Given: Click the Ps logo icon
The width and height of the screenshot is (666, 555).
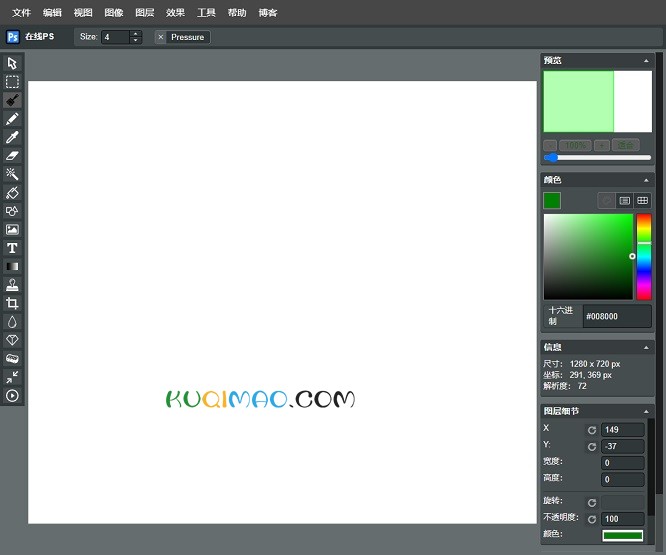Looking at the screenshot, I should (13, 37).
